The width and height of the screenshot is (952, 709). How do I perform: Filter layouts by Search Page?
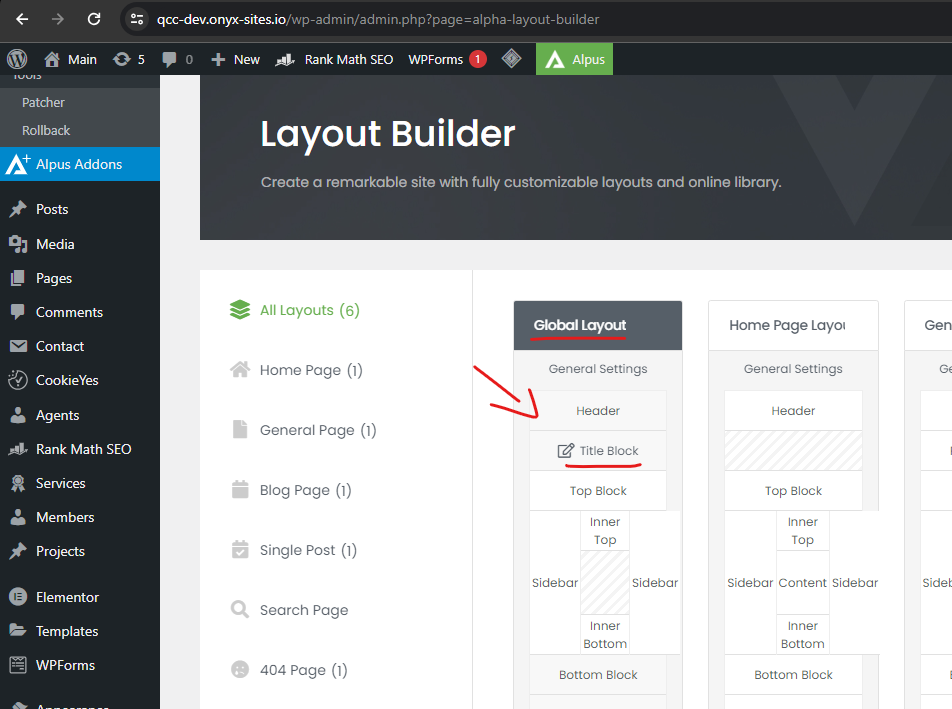coord(290,610)
